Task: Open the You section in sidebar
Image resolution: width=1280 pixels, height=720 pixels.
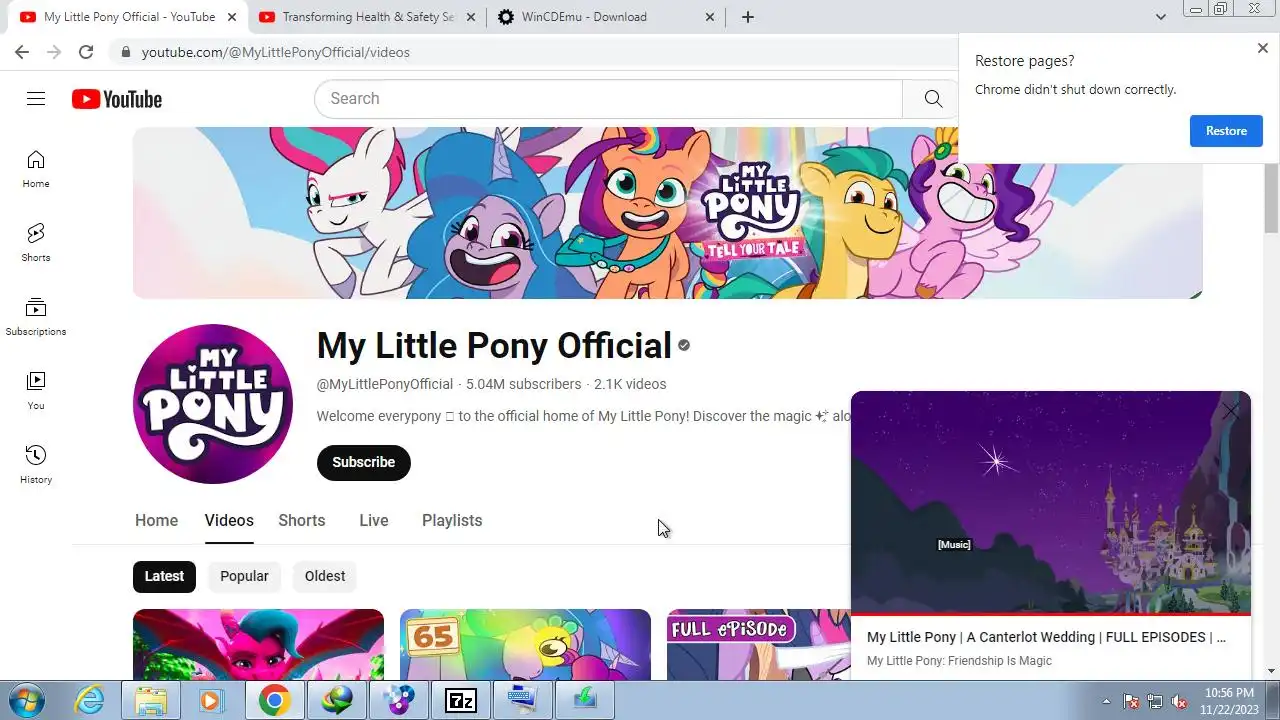Action: (36, 391)
